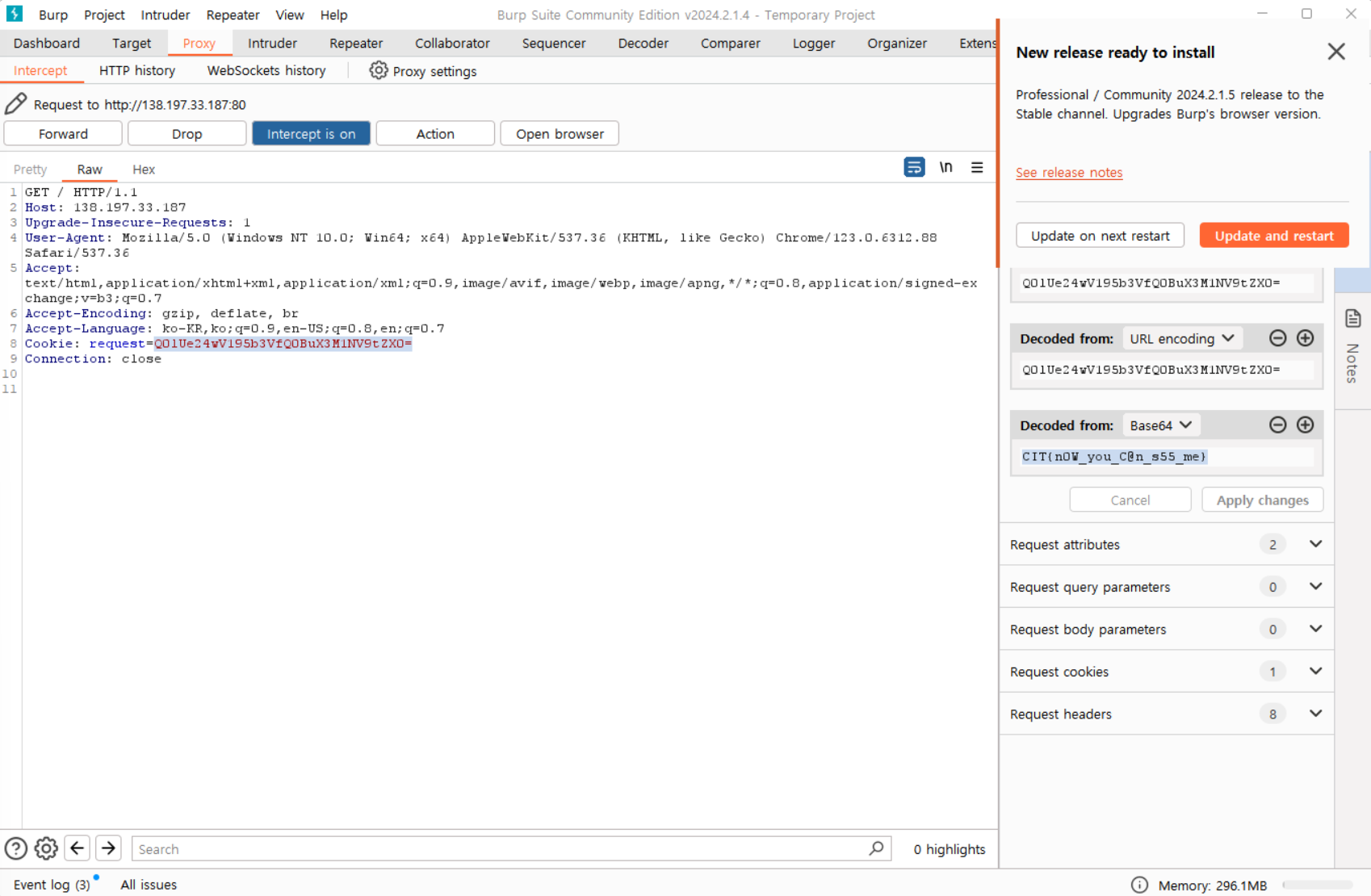Click the decoded Base64 flag text field

(x=1166, y=456)
